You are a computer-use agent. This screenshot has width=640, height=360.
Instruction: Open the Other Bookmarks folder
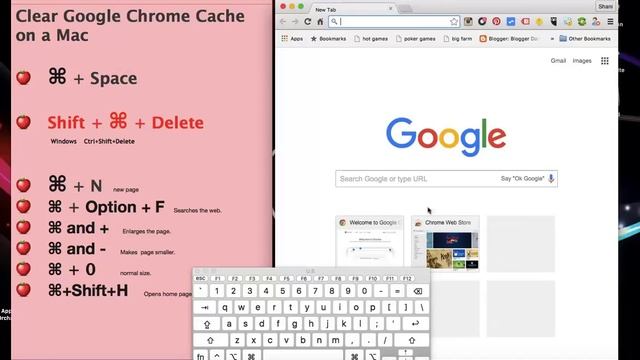coord(585,39)
